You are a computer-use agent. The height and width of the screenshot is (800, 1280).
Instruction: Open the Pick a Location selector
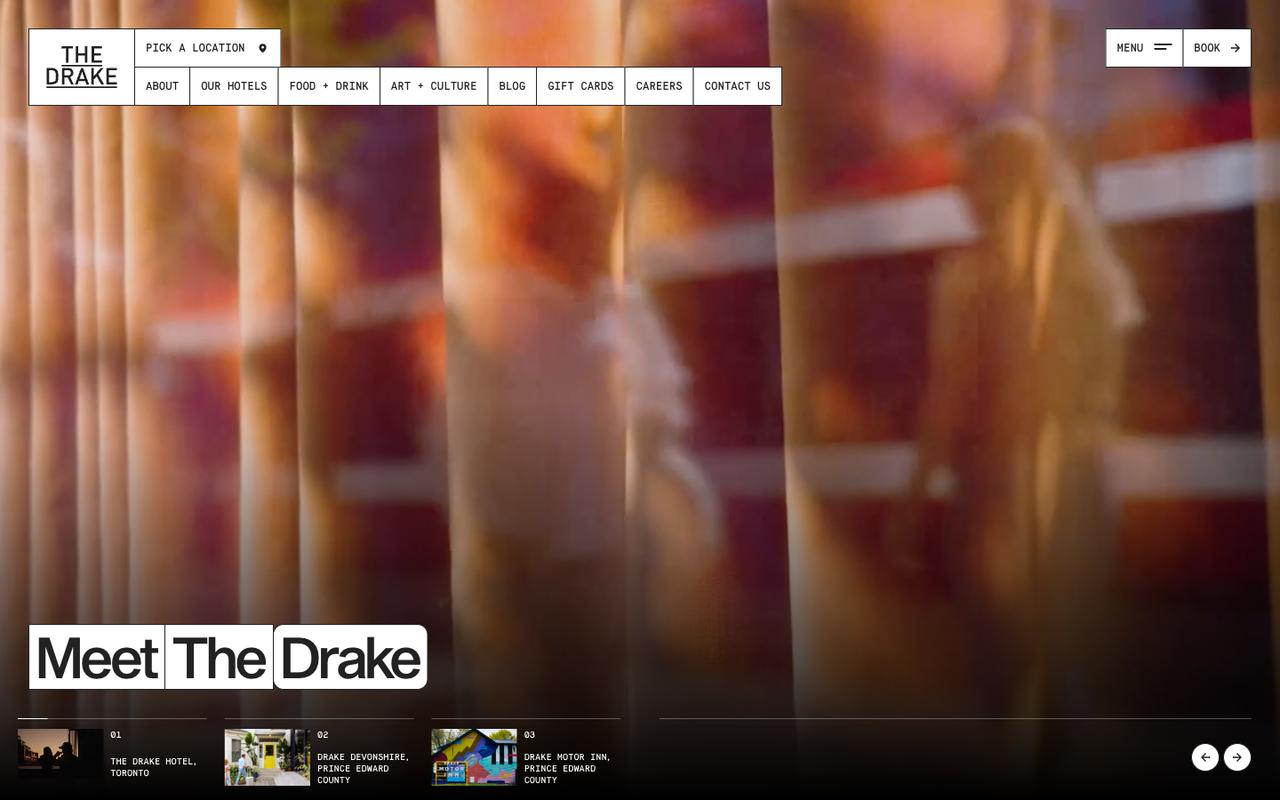pyautogui.click(x=207, y=48)
